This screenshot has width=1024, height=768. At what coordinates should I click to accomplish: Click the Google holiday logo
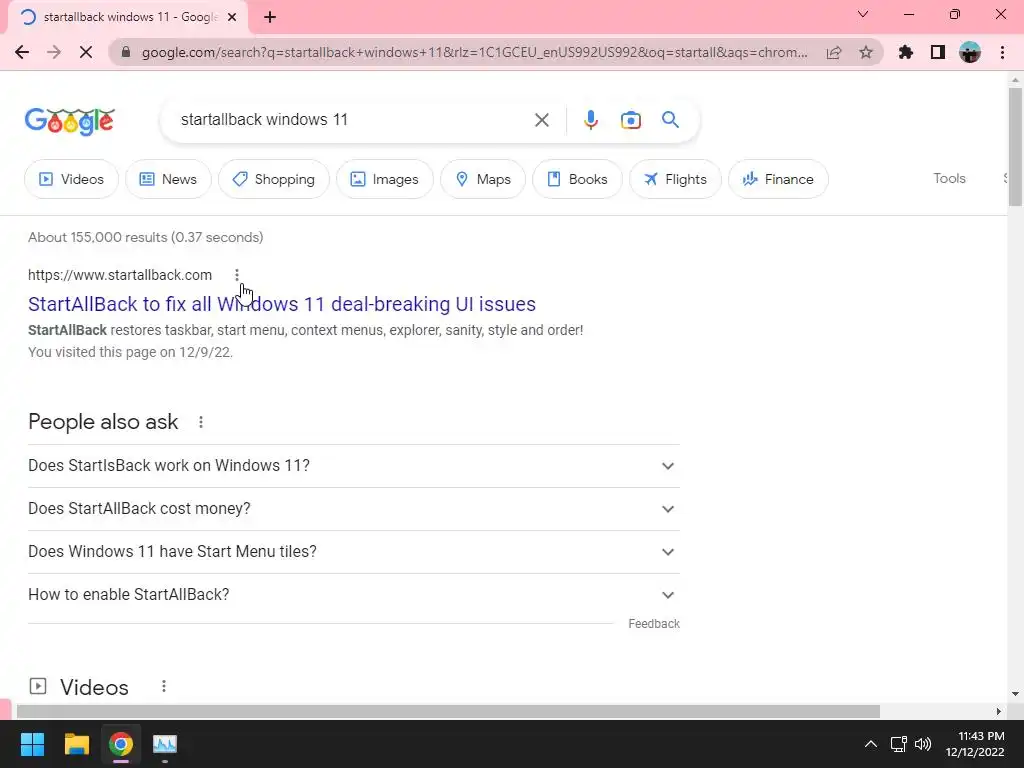click(x=70, y=121)
